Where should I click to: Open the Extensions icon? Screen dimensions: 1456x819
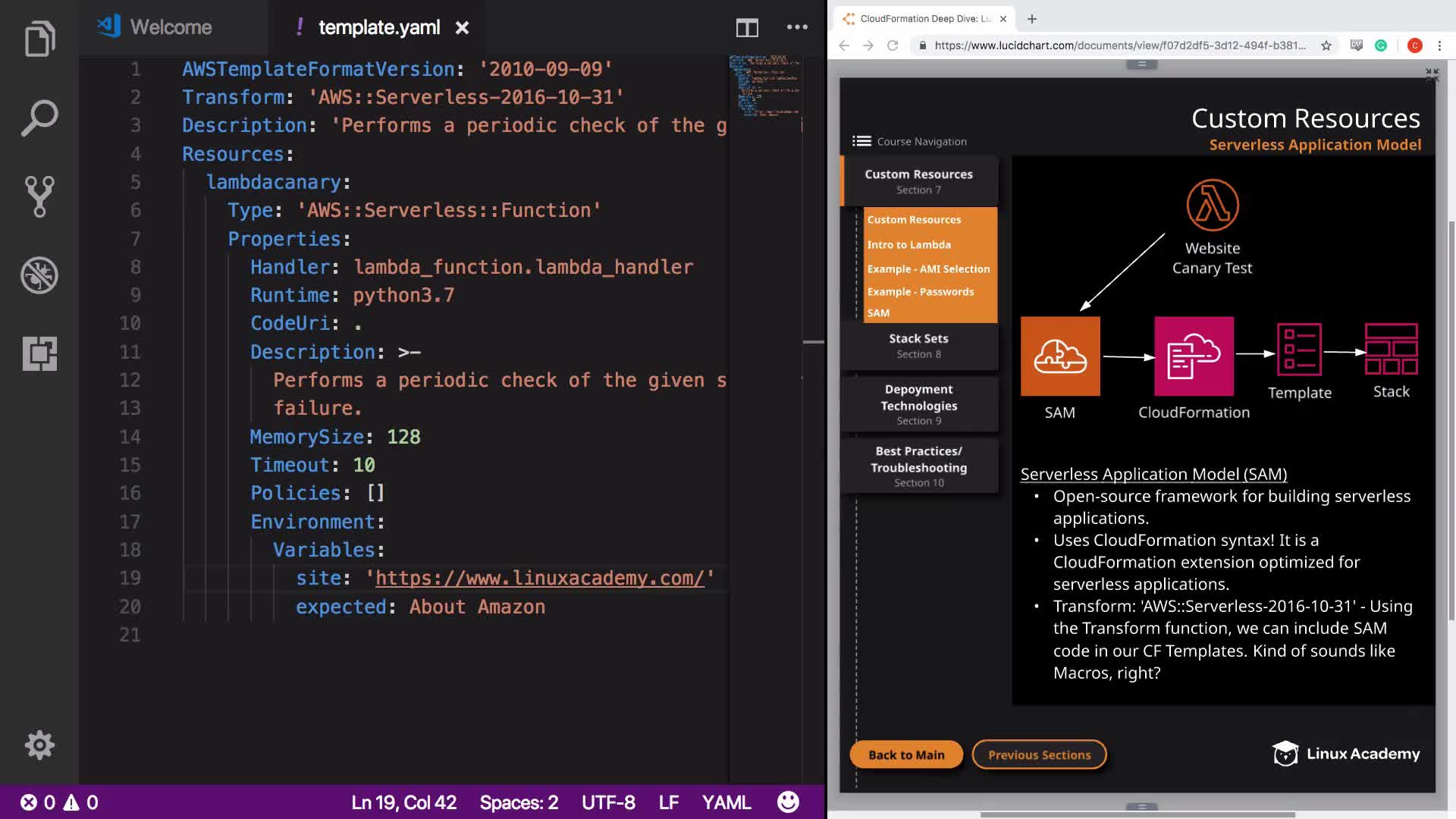coord(39,353)
